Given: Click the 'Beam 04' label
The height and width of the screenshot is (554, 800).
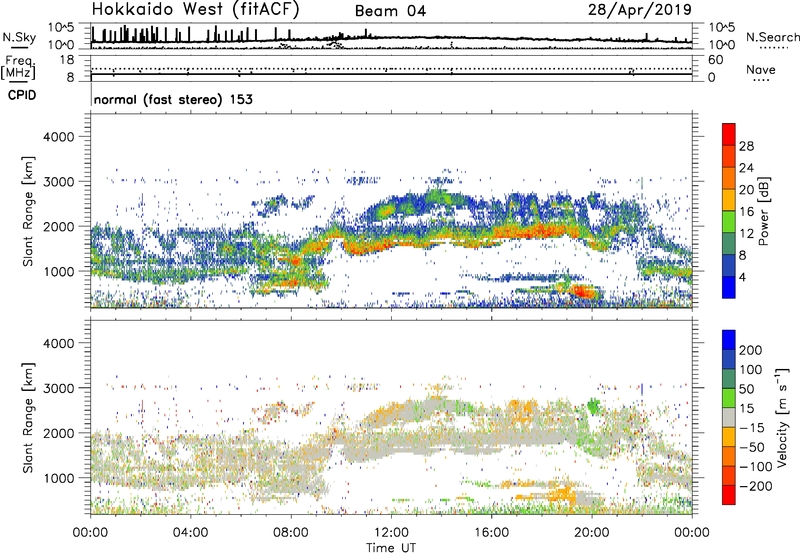Looking at the screenshot, I should pos(390,11).
